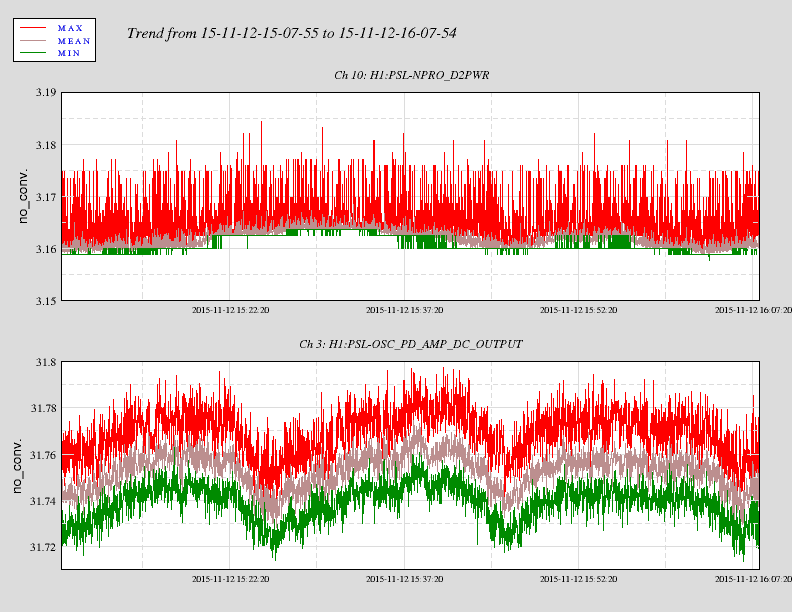
Task: Click the no_conv. axis label of top chart
Action: [23, 196]
